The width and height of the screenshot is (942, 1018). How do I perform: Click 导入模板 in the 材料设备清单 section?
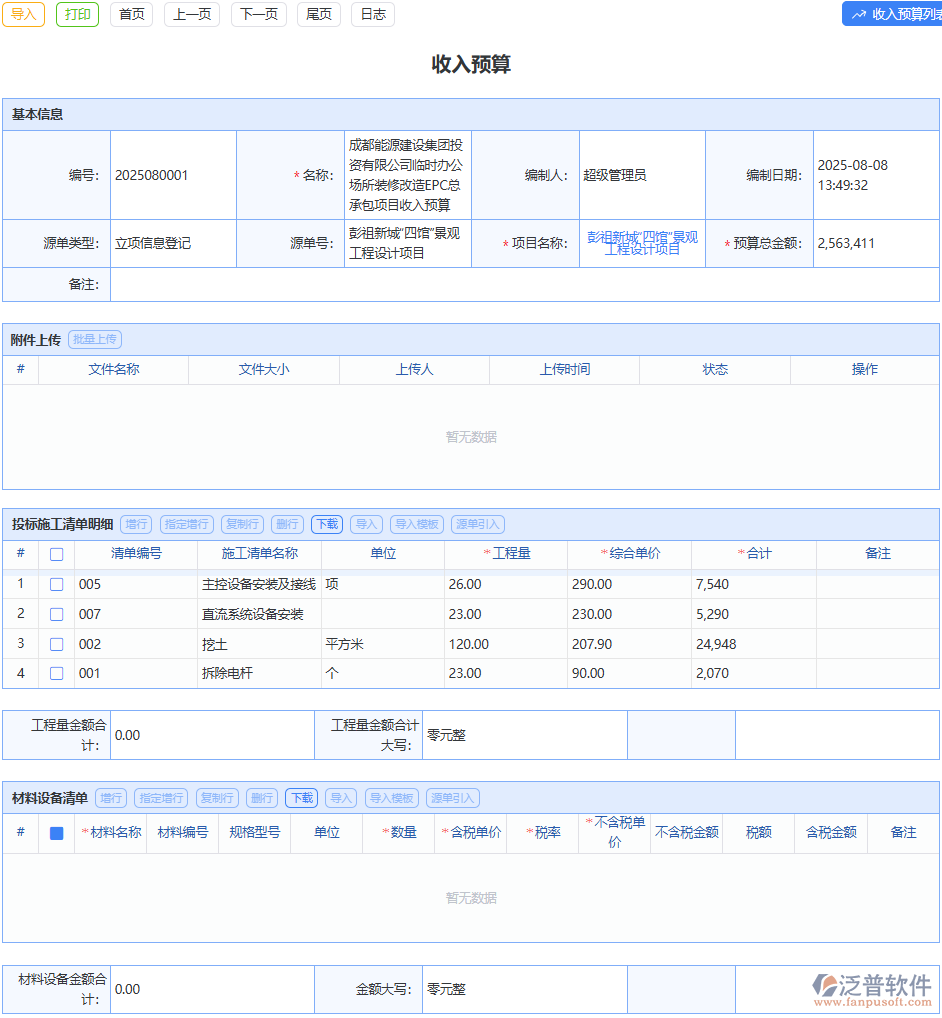tap(391, 797)
